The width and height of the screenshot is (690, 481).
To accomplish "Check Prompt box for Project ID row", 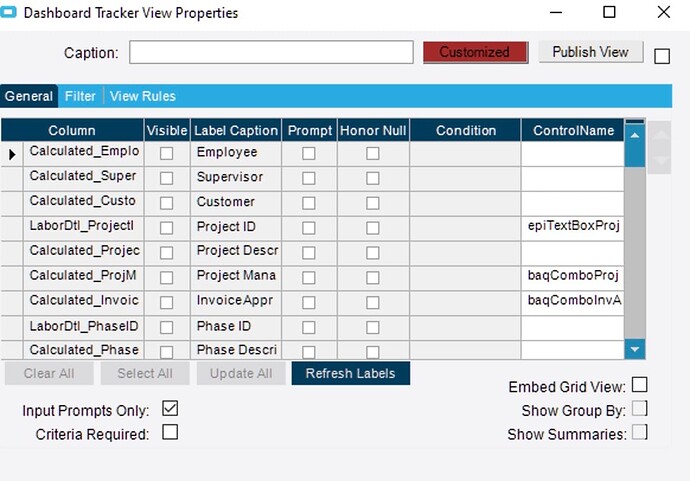I will pyautogui.click(x=309, y=228).
